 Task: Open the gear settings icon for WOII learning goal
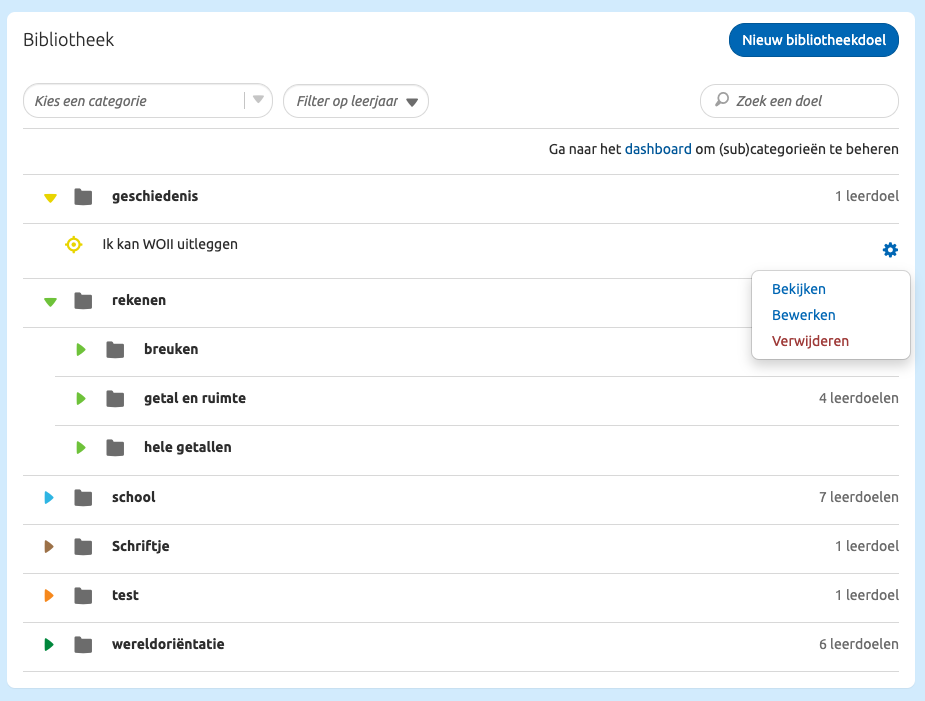pyautogui.click(x=889, y=249)
